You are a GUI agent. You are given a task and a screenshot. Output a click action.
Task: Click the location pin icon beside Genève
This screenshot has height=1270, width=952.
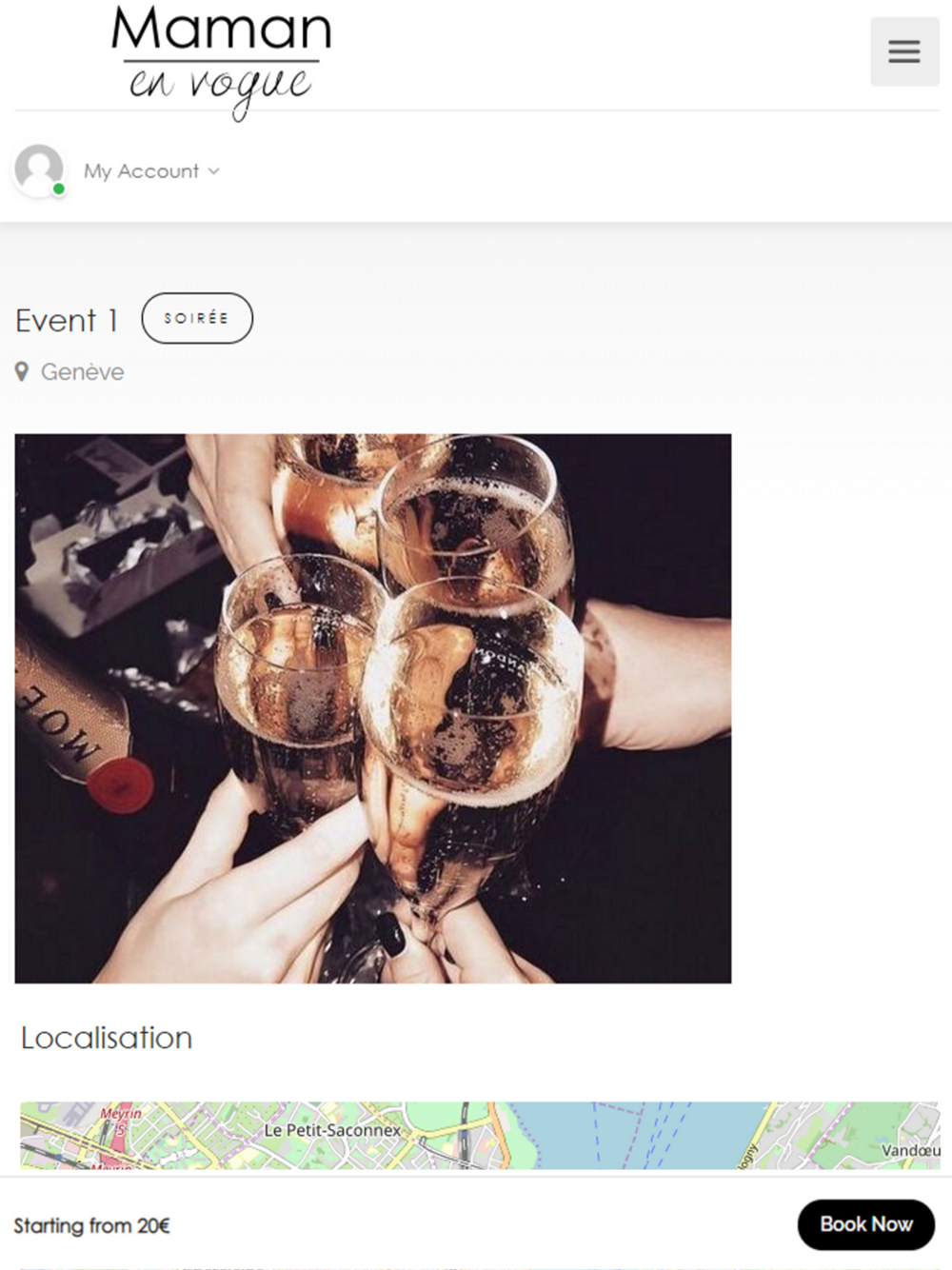[x=22, y=372]
